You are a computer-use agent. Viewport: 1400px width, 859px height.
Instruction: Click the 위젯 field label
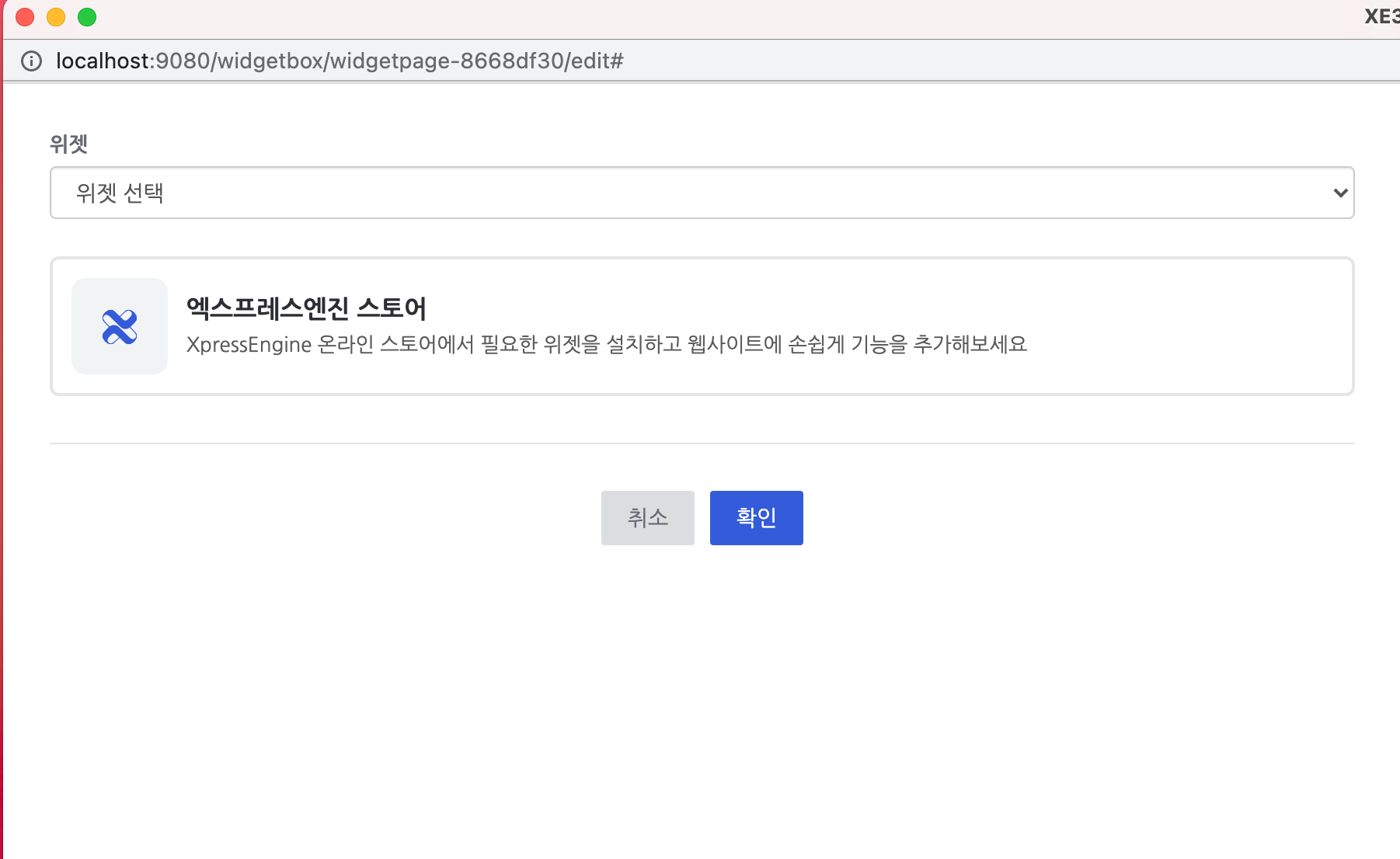tap(68, 143)
